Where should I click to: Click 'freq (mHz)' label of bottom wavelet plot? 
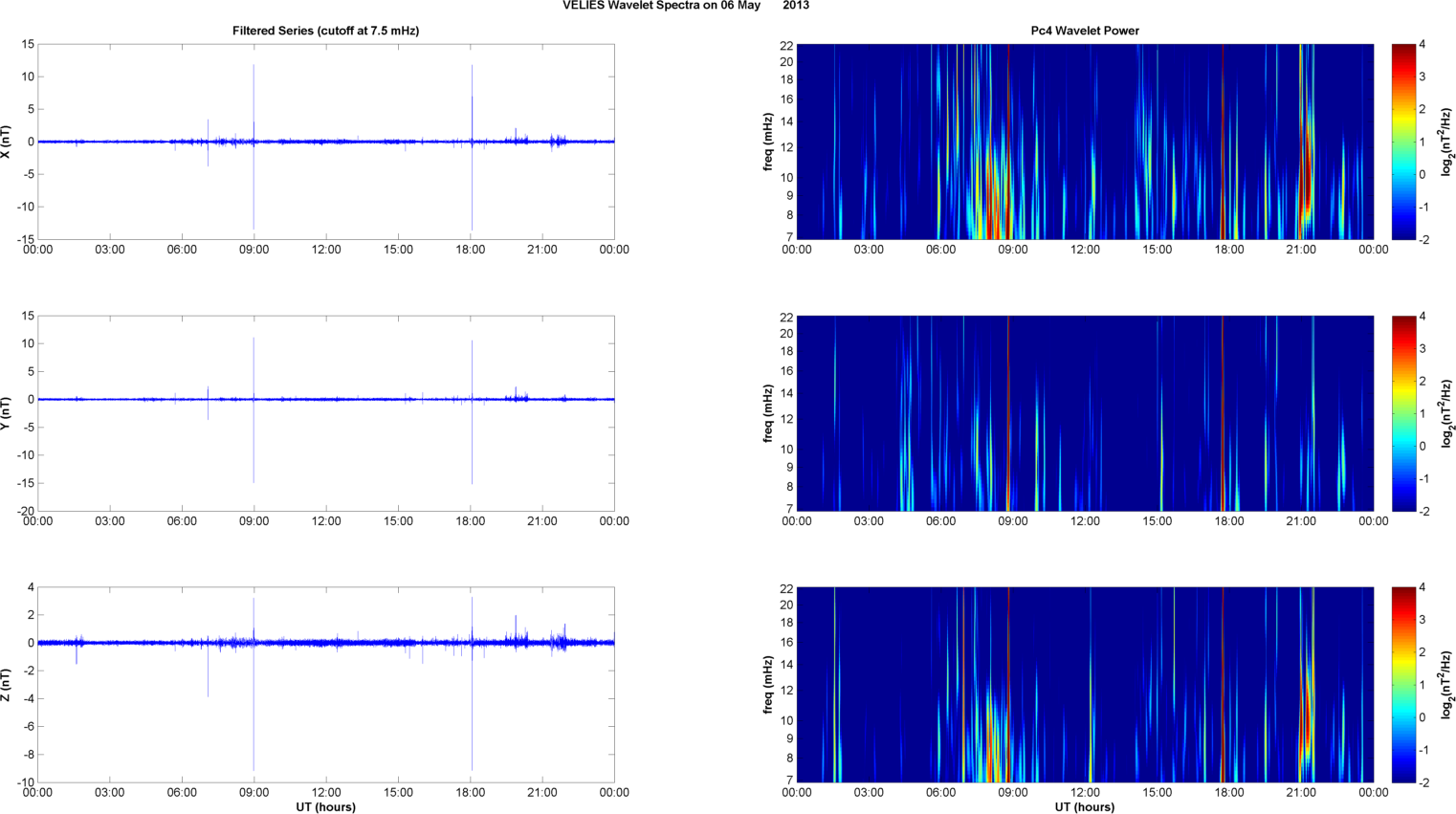pyautogui.click(x=768, y=685)
